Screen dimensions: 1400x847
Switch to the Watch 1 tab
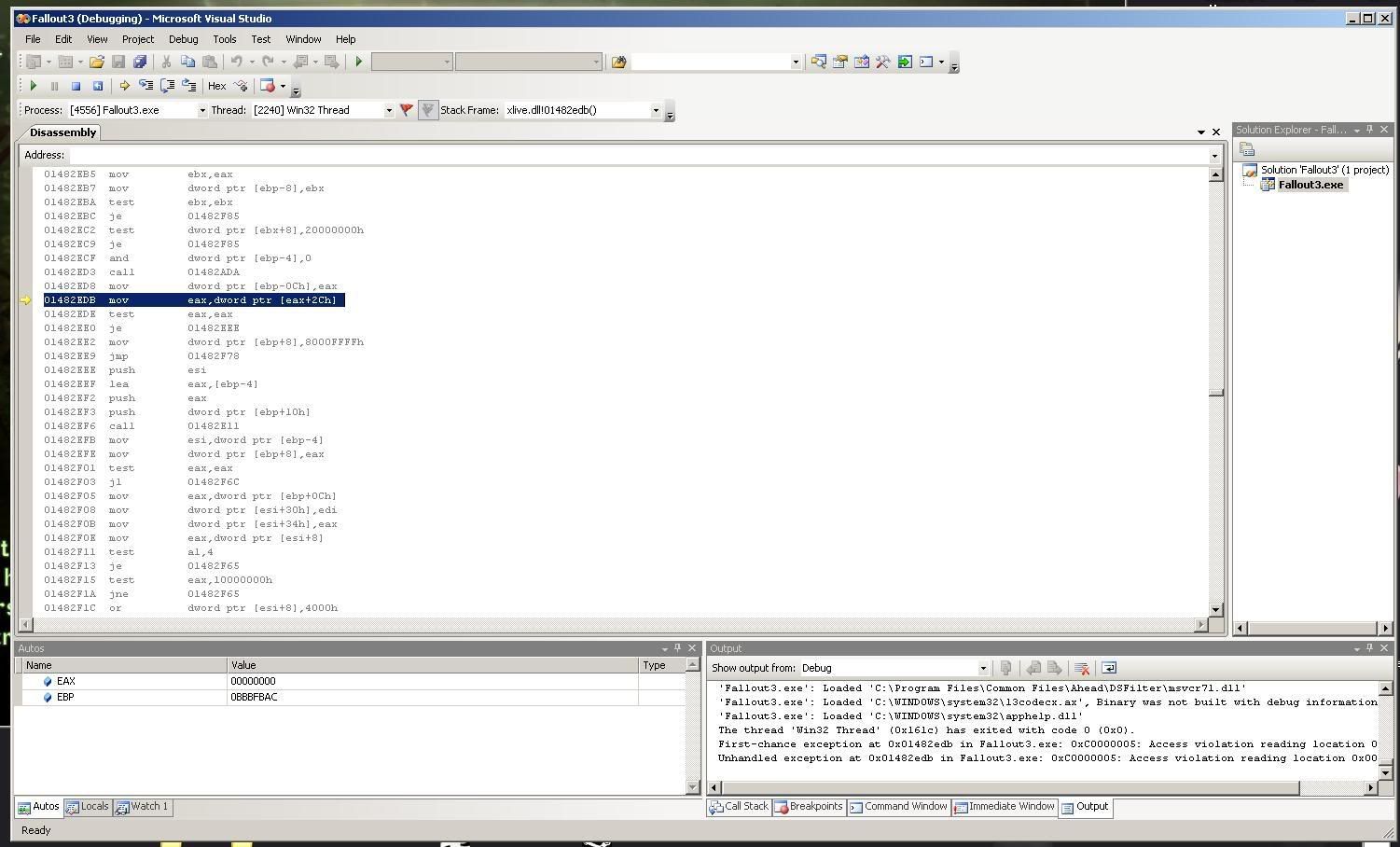click(x=142, y=807)
